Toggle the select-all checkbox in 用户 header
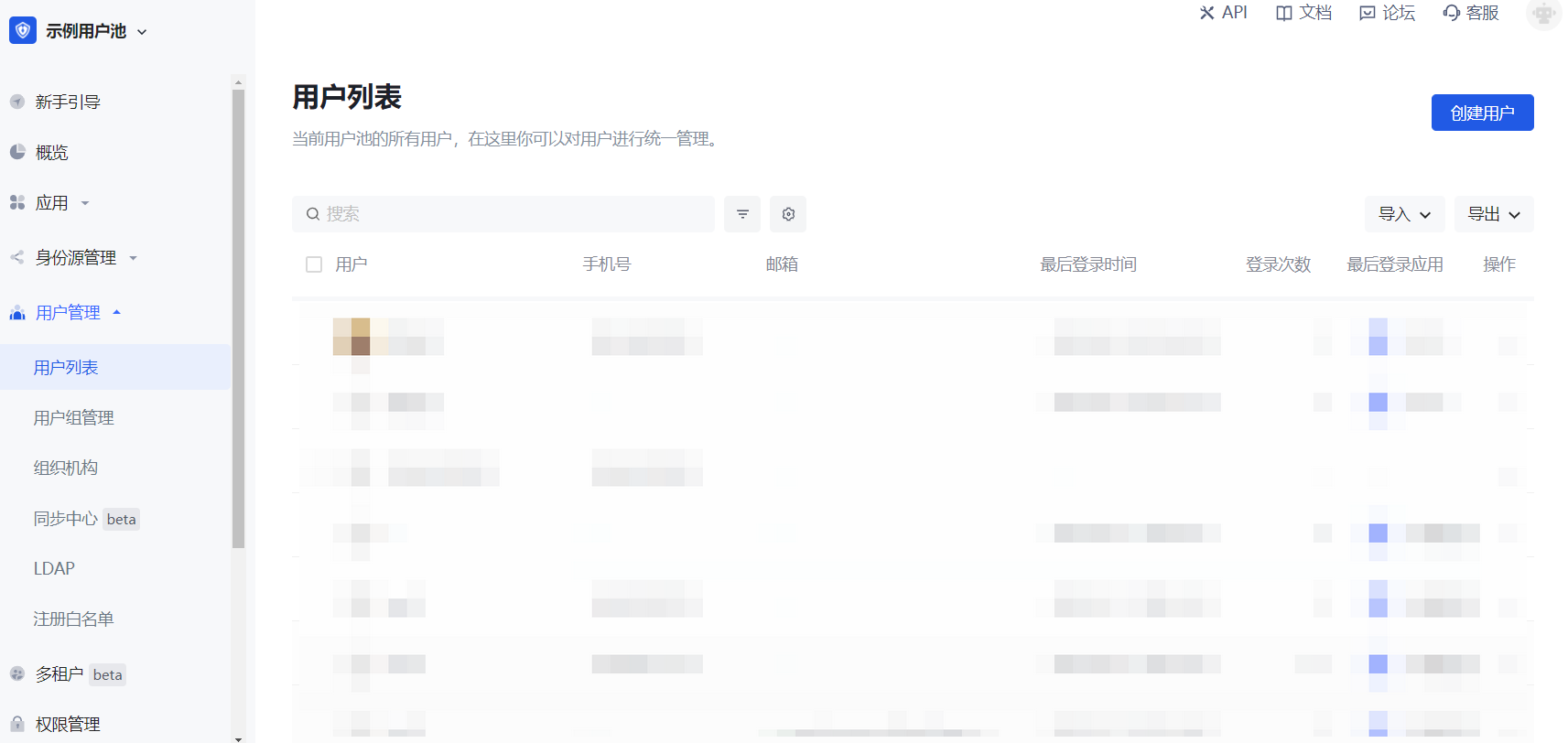Image resolution: width=1568 pixels, height=743 pixels. coord(314,264)
